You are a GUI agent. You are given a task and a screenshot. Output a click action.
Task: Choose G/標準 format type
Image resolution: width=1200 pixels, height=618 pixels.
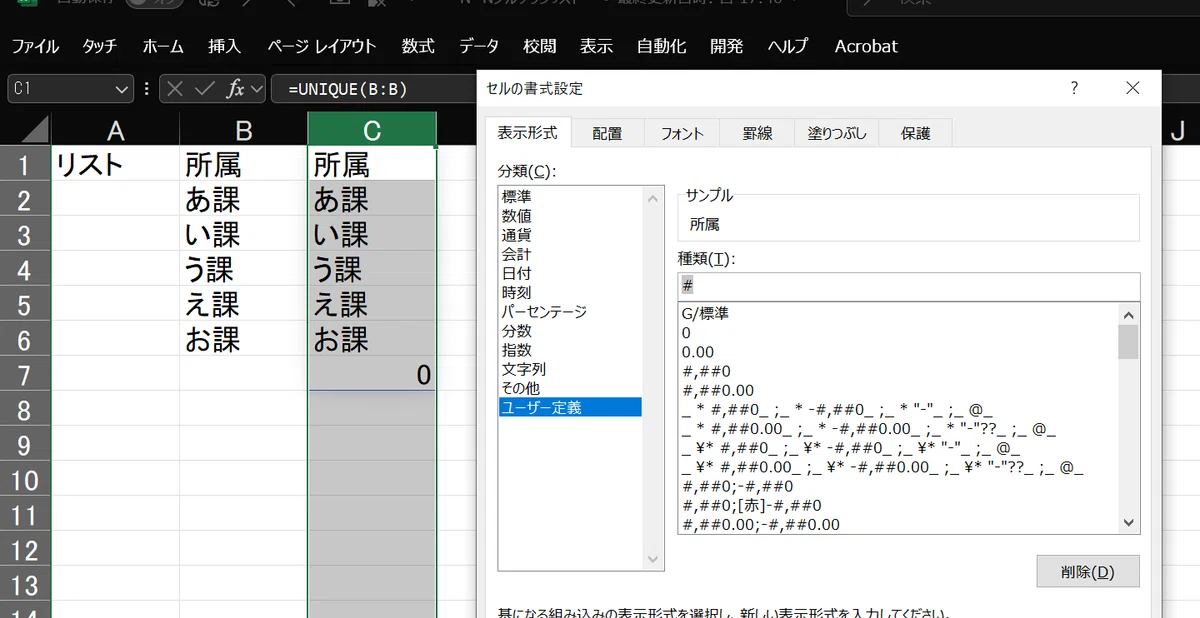(898, 314)
